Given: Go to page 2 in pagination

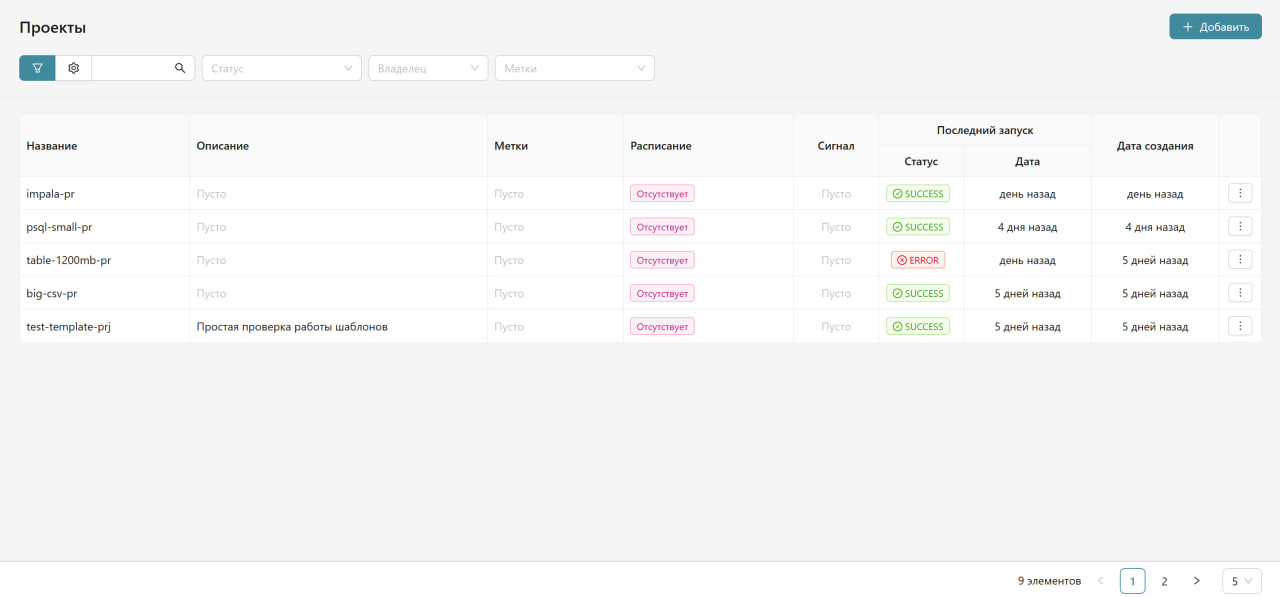Looking at the screenshot, I should (x=1165, y=581).
